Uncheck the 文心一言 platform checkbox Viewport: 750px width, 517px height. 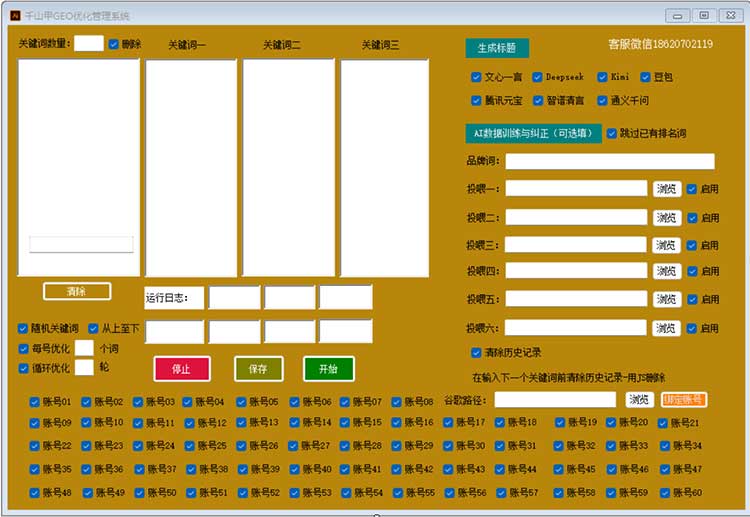[477, 77]
